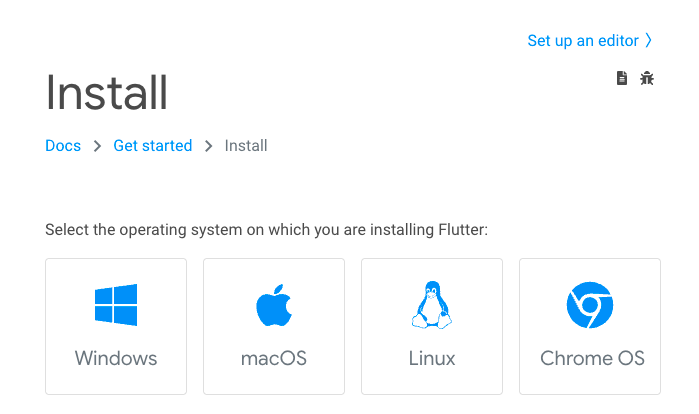
Task: Go to the Get started breadcrumb link
Action: click(152, 146)
